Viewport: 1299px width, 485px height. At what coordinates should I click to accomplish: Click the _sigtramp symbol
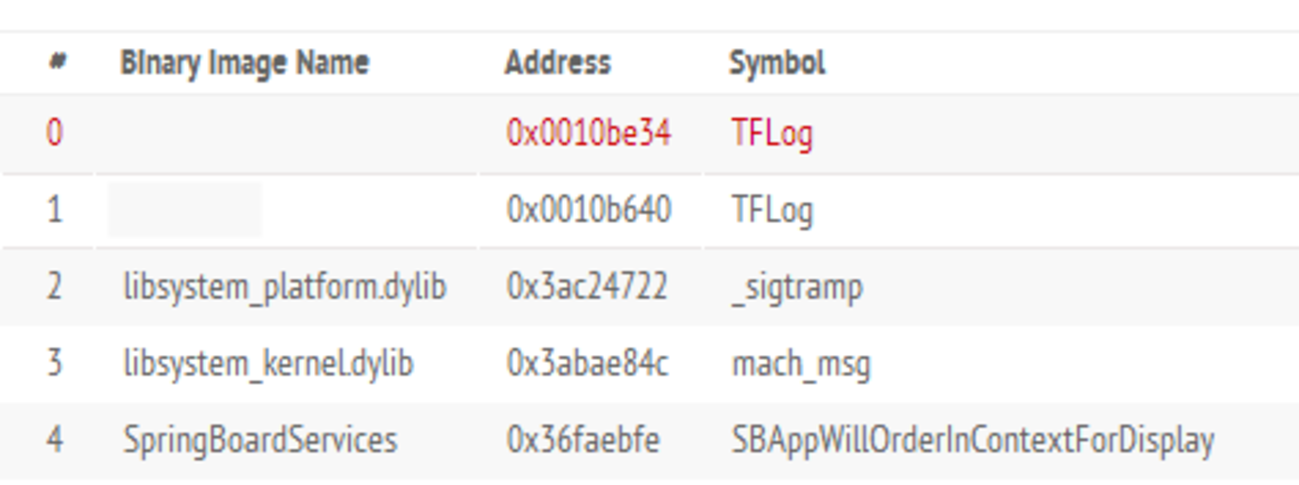796,288
